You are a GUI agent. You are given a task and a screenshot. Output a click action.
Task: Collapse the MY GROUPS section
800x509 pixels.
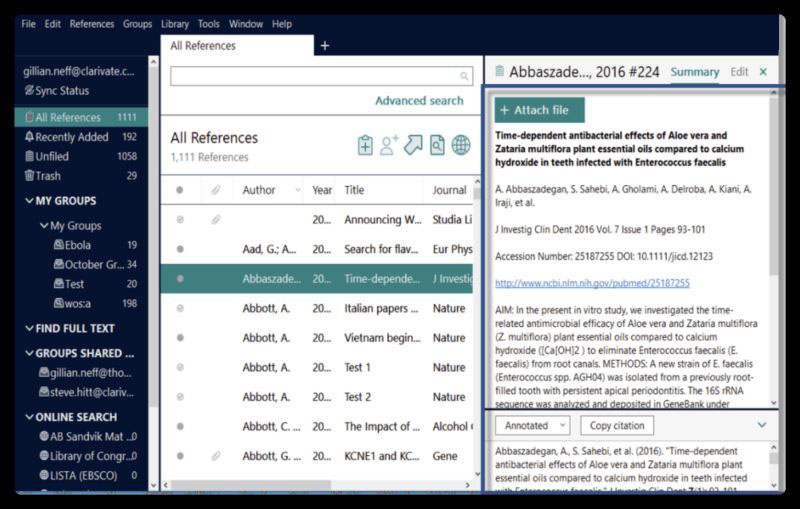pyautogui.click(x=30, y=201)
